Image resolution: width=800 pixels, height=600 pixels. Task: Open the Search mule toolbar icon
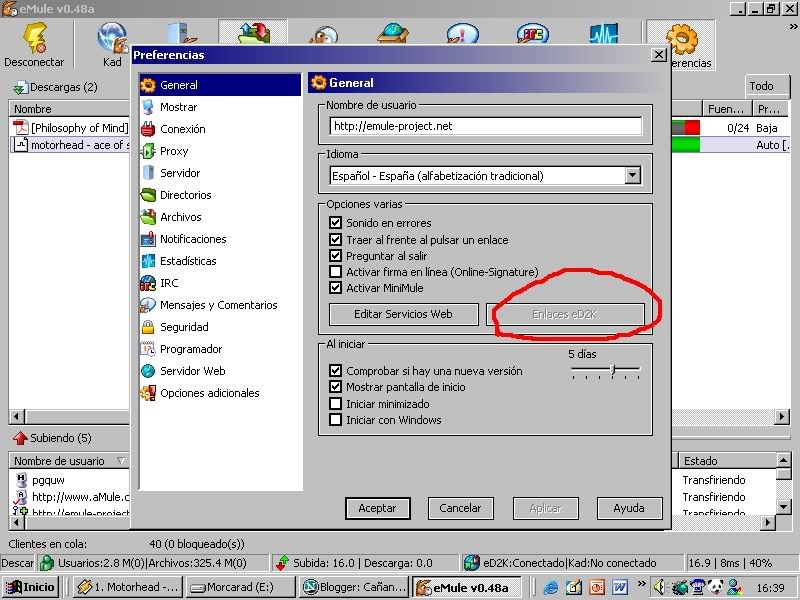pyautogui.click(x=323, y=35)
